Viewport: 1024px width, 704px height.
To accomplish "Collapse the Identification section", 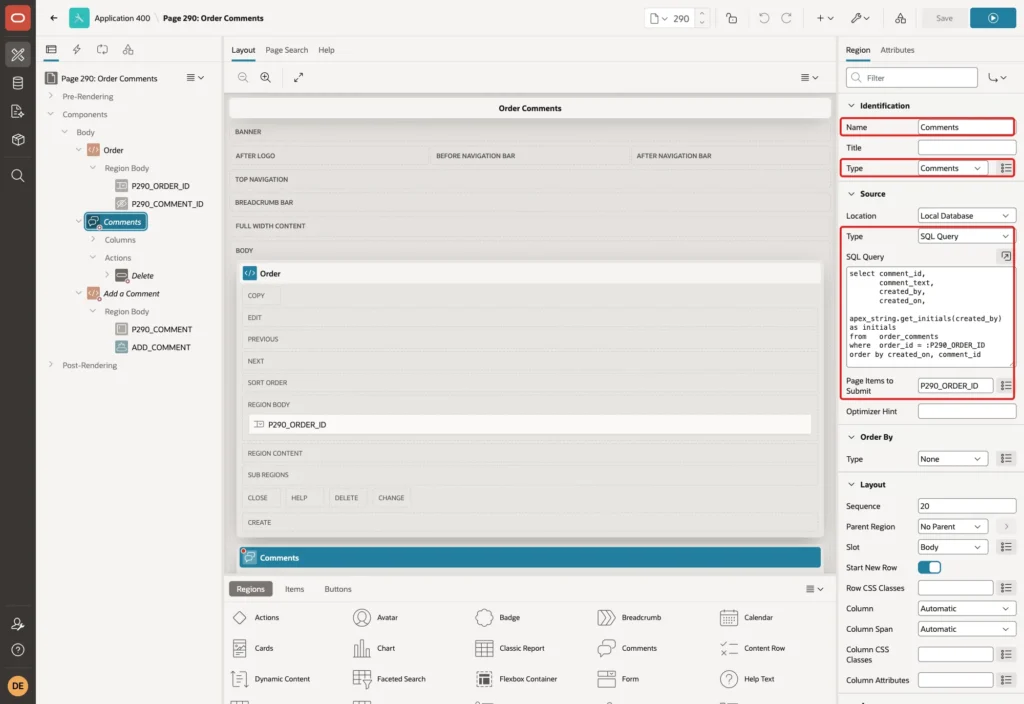I will pyautogui.click(x=851, y=106).
